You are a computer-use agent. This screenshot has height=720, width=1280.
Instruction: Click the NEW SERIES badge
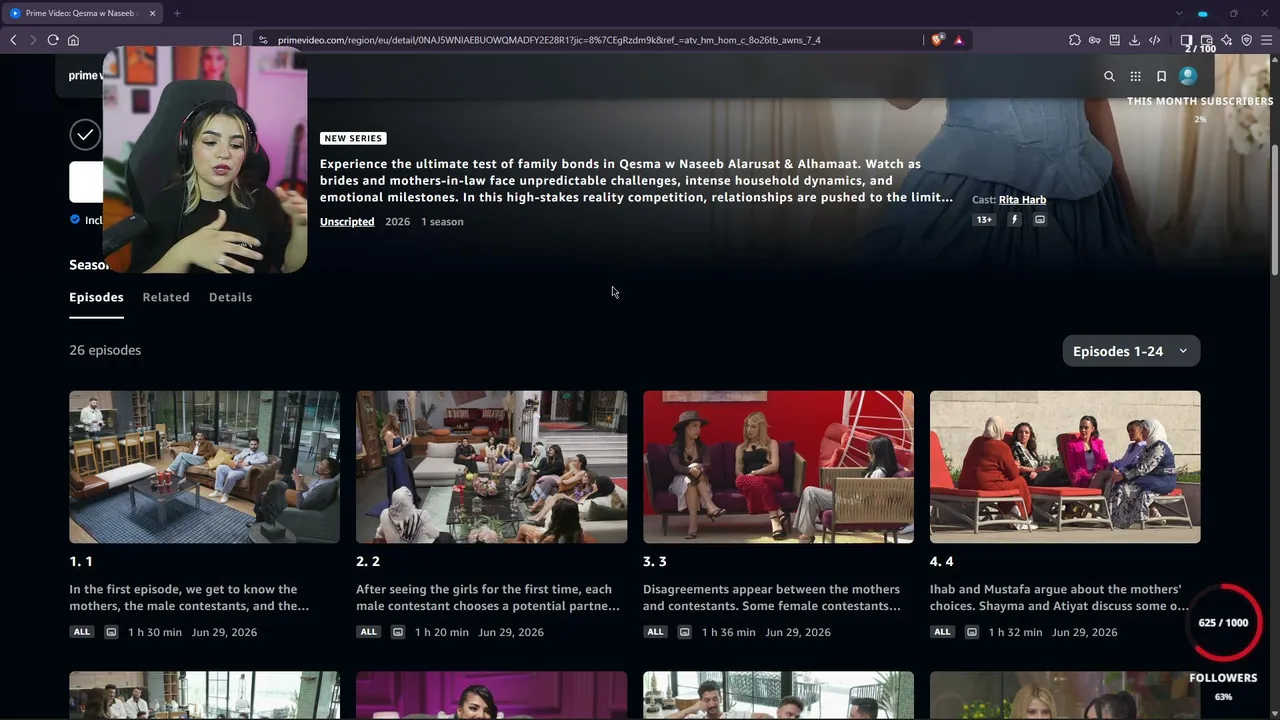(353, 138)
